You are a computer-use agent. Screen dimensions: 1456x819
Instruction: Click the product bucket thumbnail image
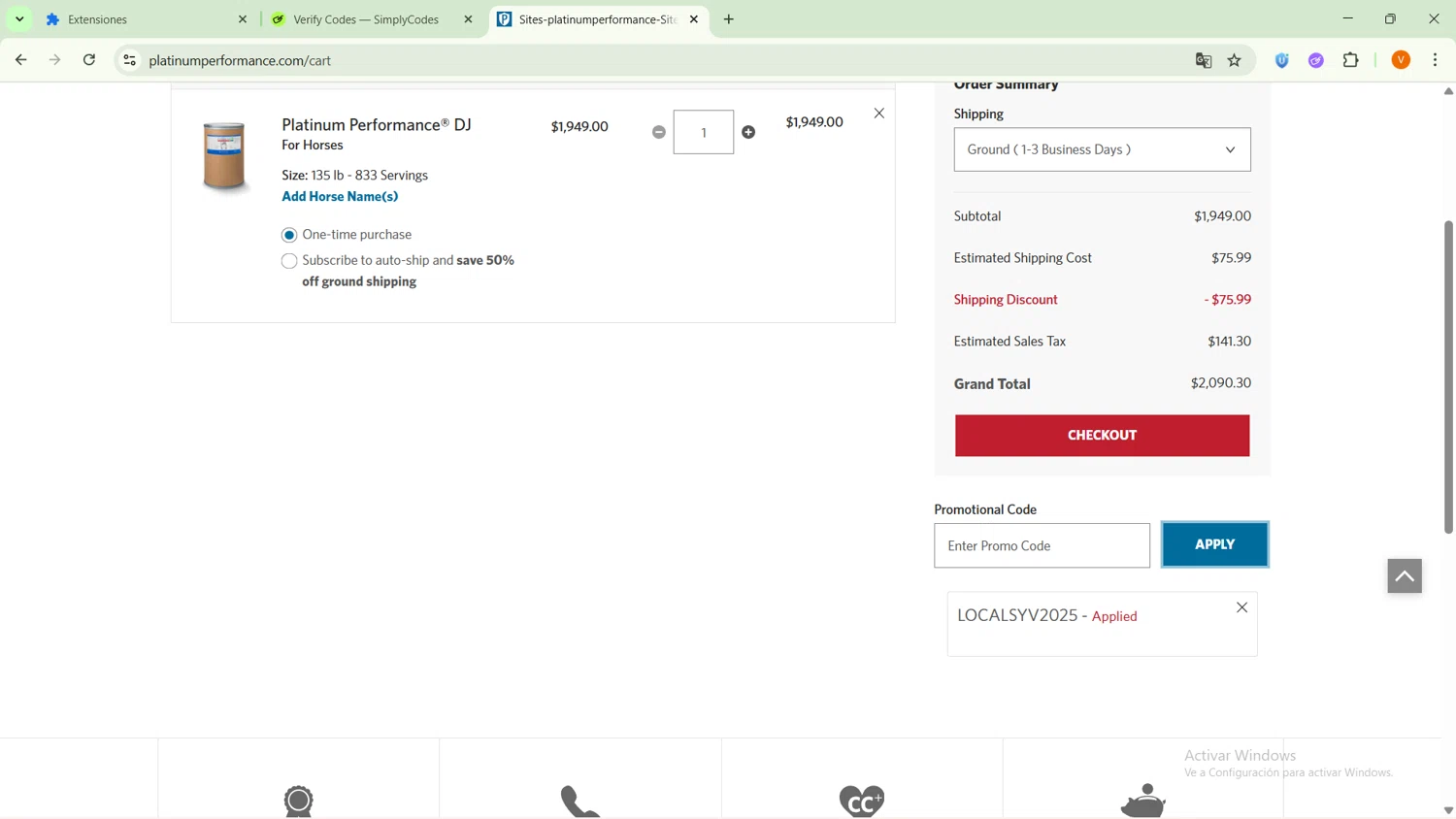(x=224, y=156)
